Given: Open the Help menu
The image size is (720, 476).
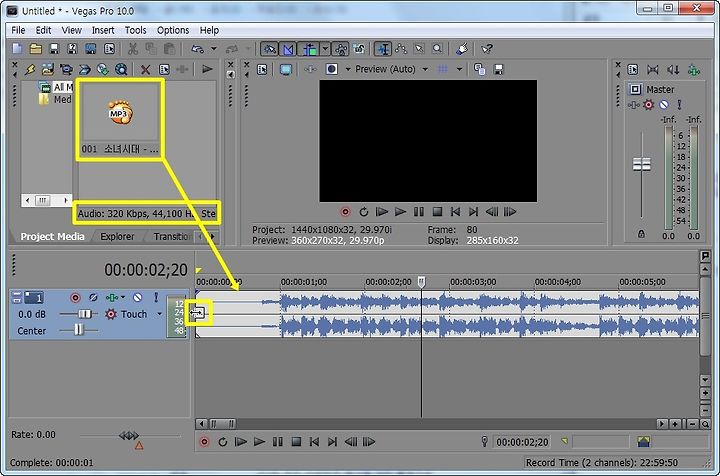Looking at the screenshot, I should [x=209, y=30].
